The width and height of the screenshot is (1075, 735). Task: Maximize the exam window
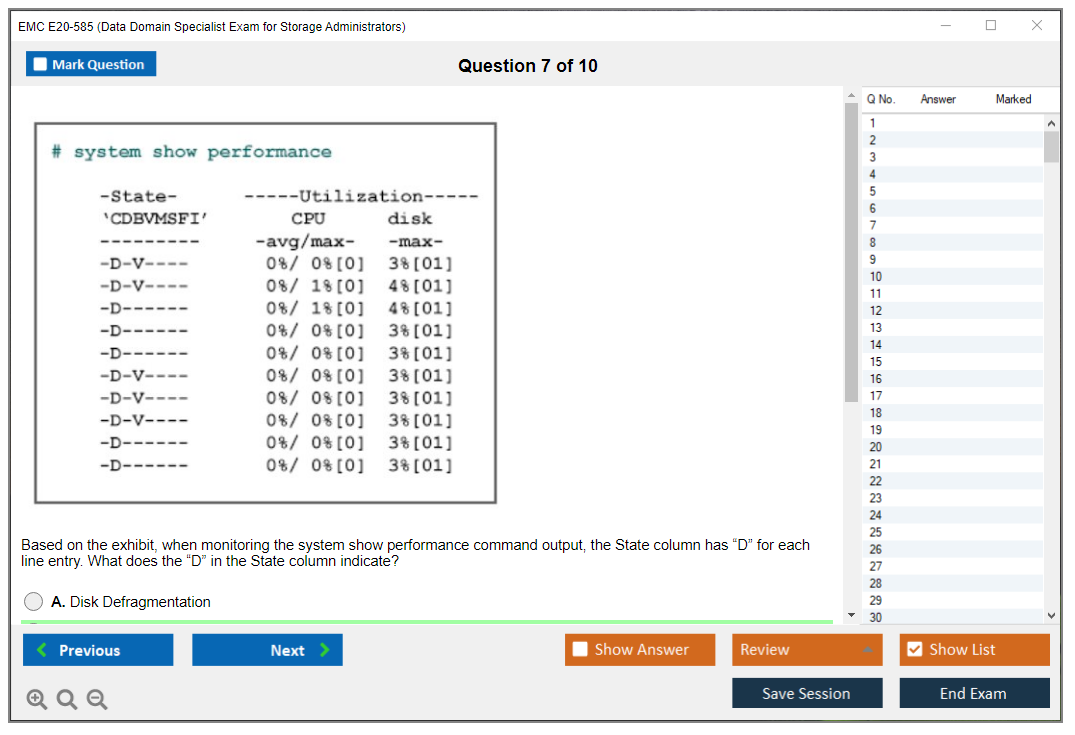[991, 26]
